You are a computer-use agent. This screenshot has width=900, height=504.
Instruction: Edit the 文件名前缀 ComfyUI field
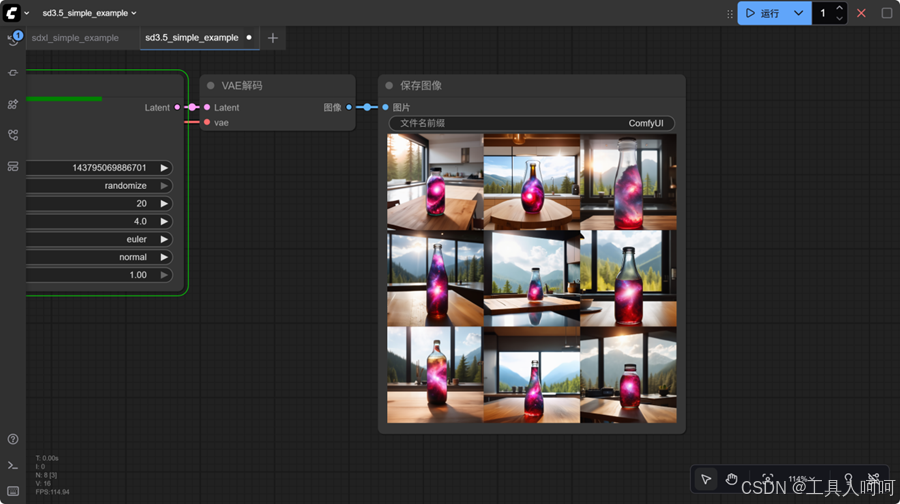532,123
